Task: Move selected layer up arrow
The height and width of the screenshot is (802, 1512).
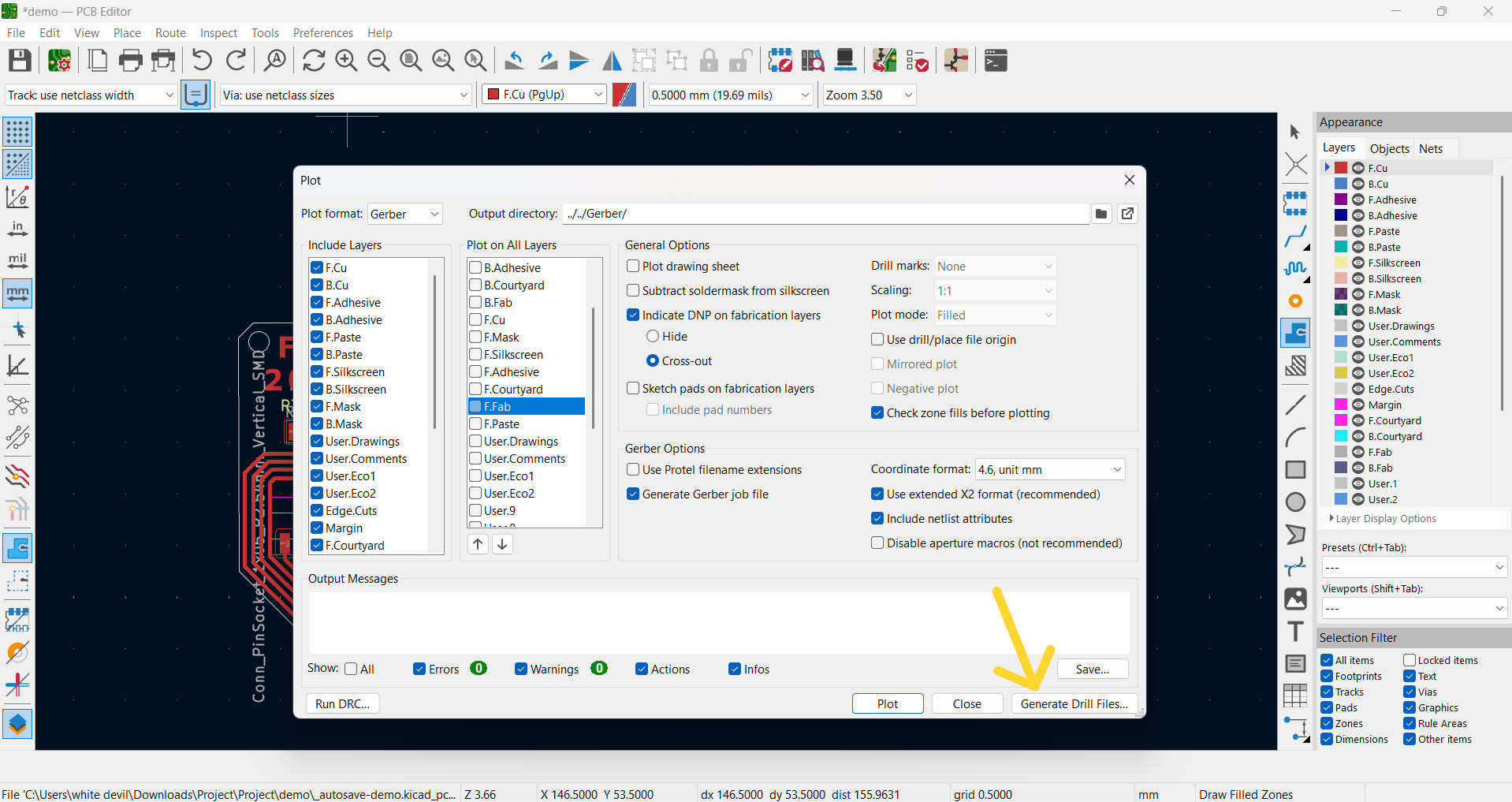Action: click(478, 544)
